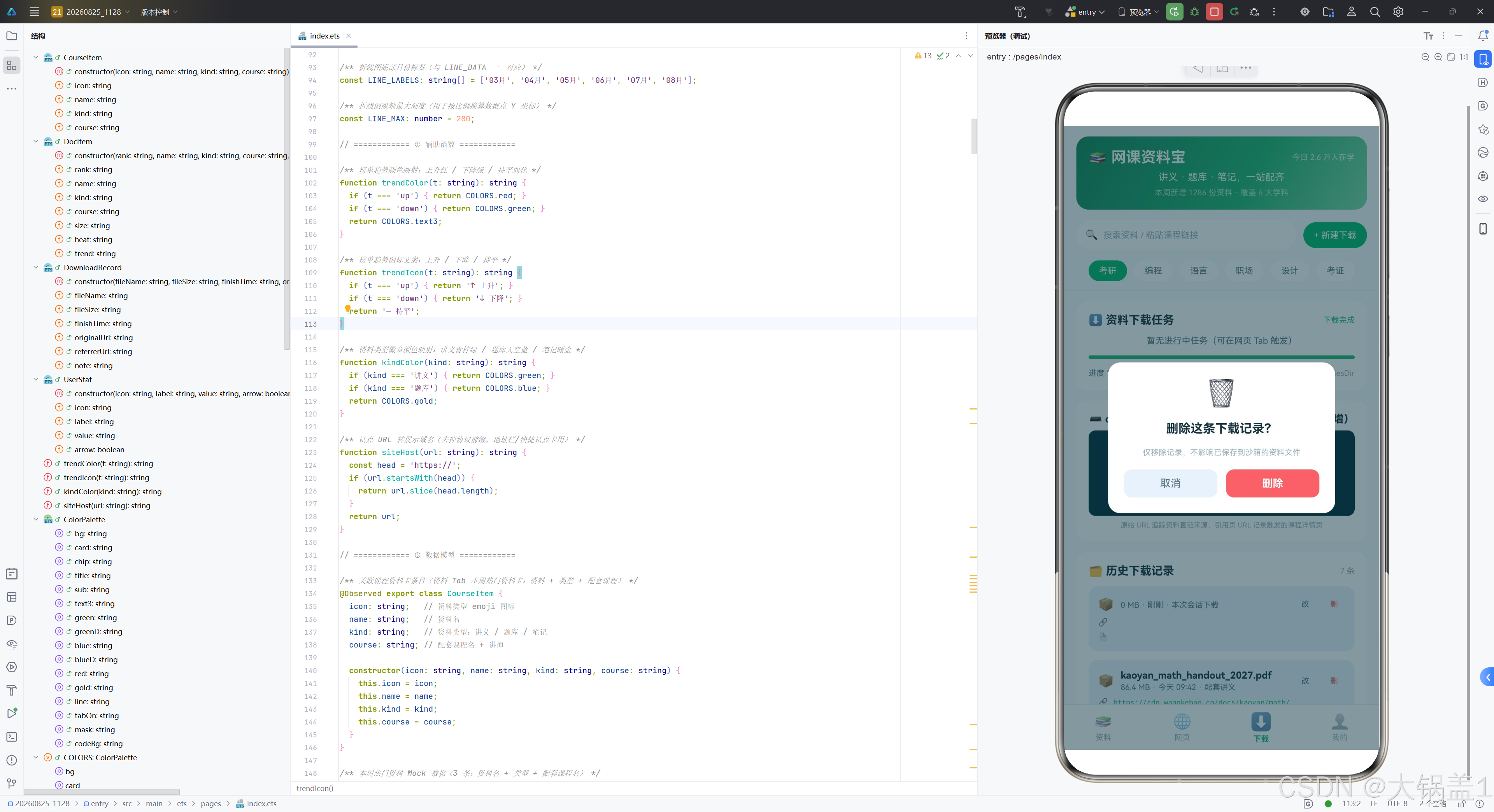1494x812 pixels.
Task: Open the 资料 bottom tab in preview
Action: (x=1103, y=728)
